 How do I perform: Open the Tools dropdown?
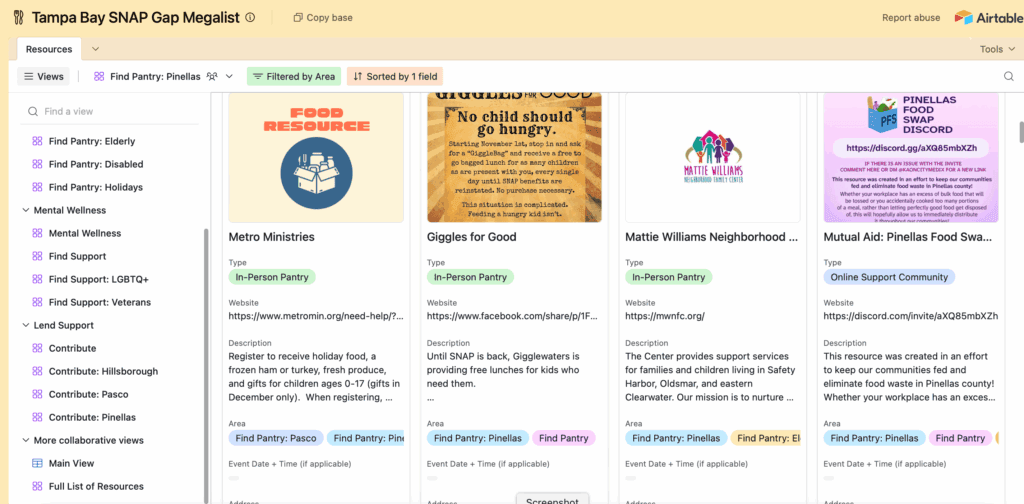(997, 49)
